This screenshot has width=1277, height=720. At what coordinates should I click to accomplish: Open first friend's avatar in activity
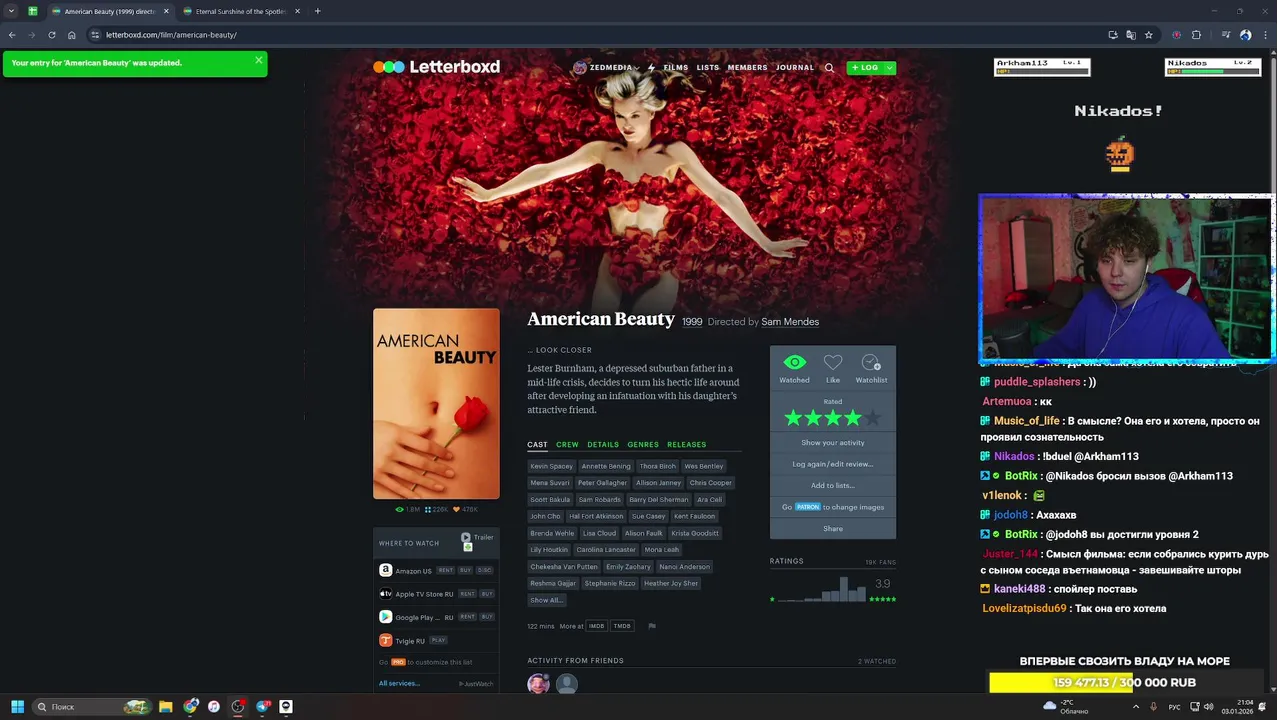[x=539, y=684]
